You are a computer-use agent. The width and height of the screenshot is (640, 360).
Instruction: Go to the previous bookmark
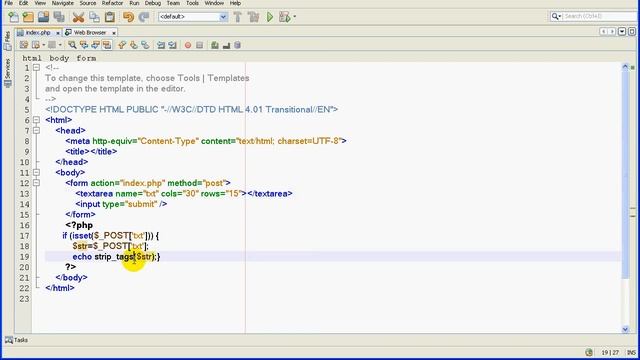pos(122,45)
